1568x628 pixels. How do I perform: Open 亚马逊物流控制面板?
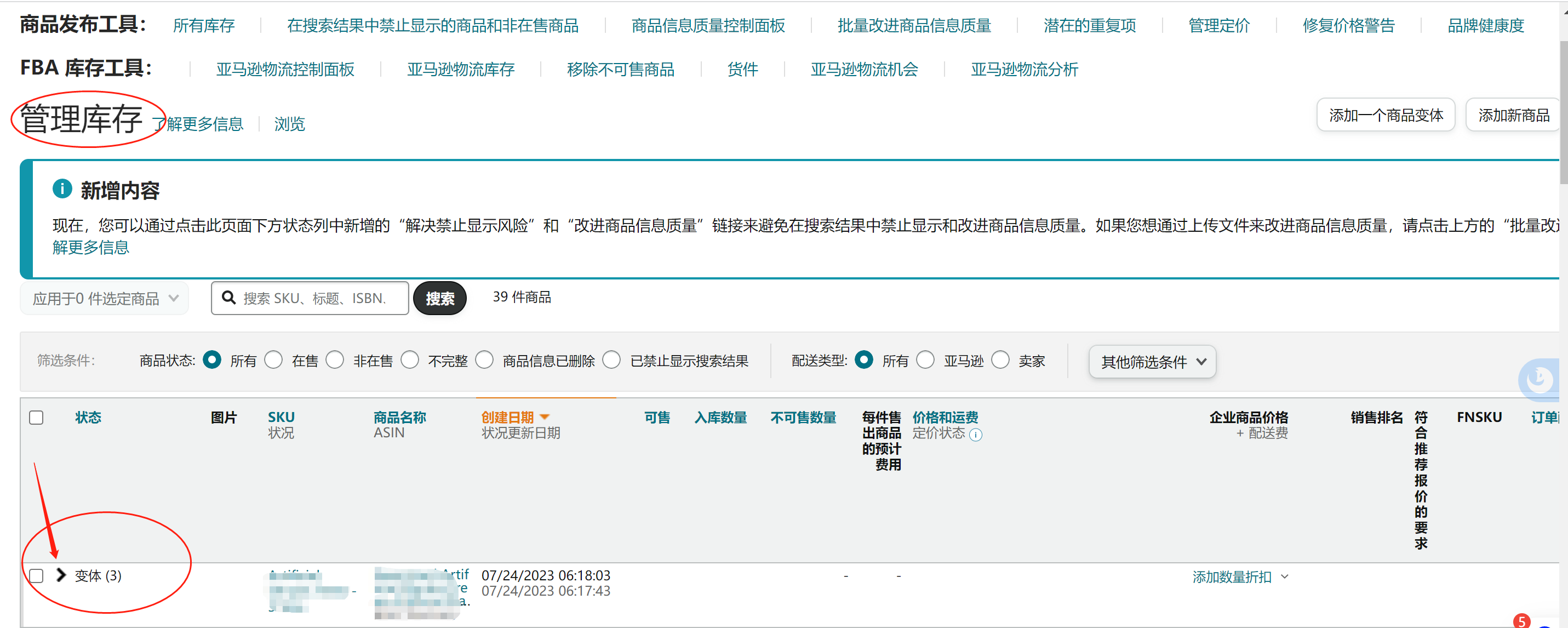tap(285, 70)
